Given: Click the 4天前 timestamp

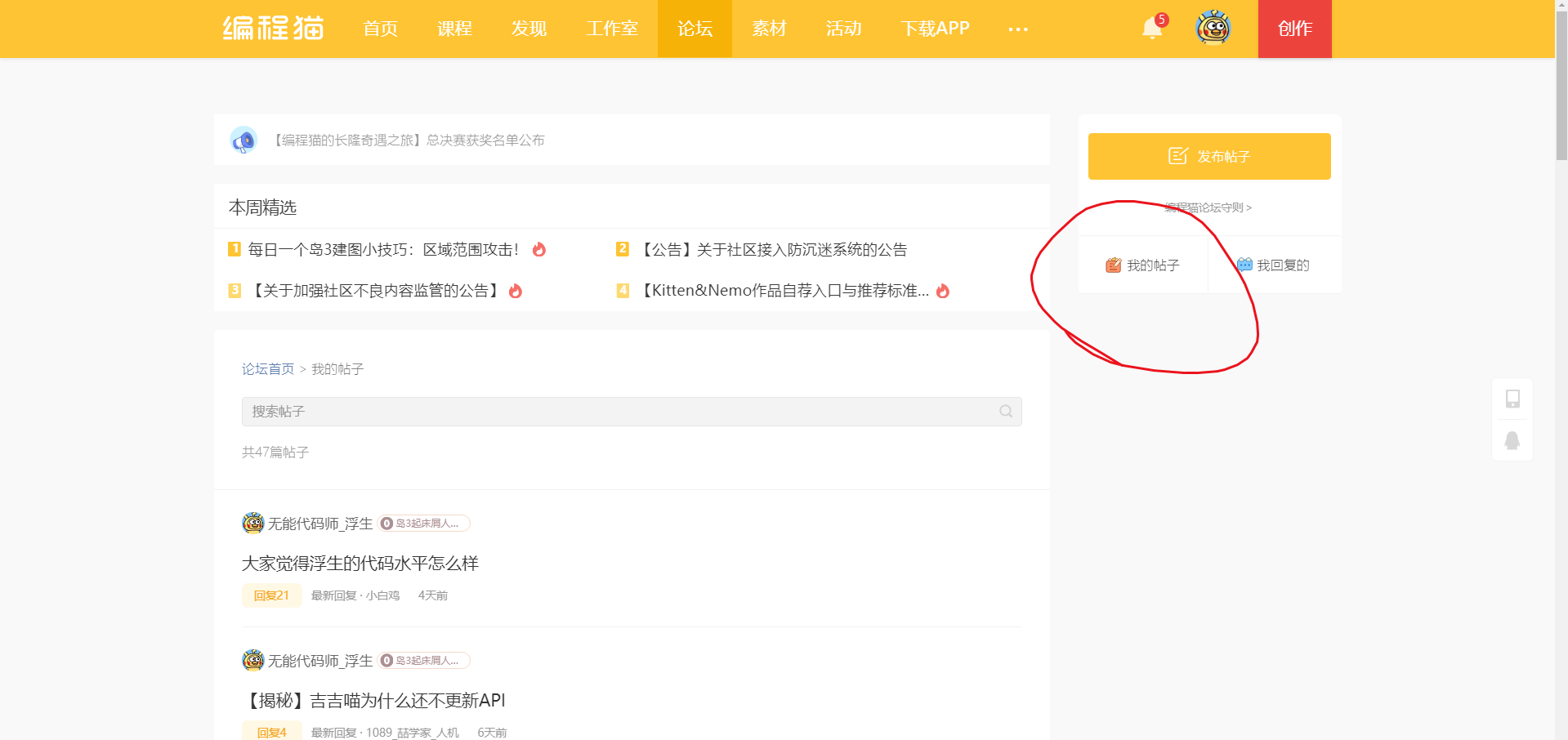Looking at the screenshot, I should [433, 595].
